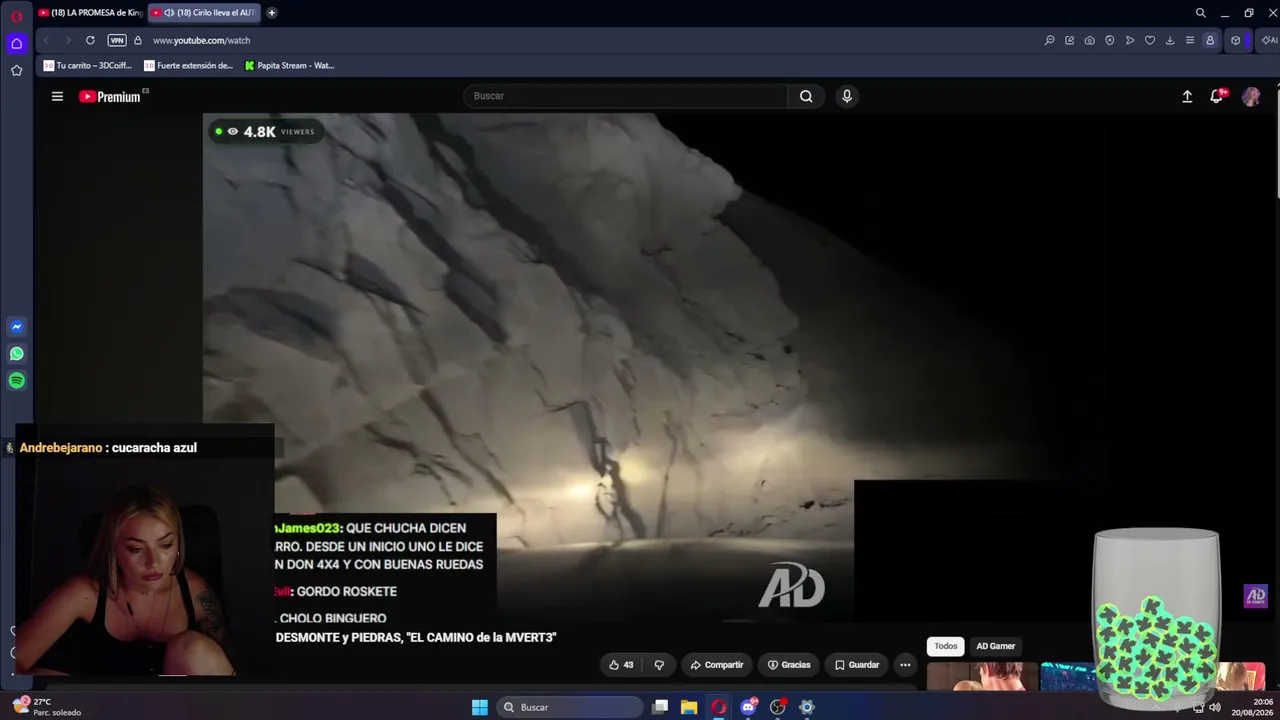Open Opera tab search magnifier
1280x720 pixels.
point(1200,13)
